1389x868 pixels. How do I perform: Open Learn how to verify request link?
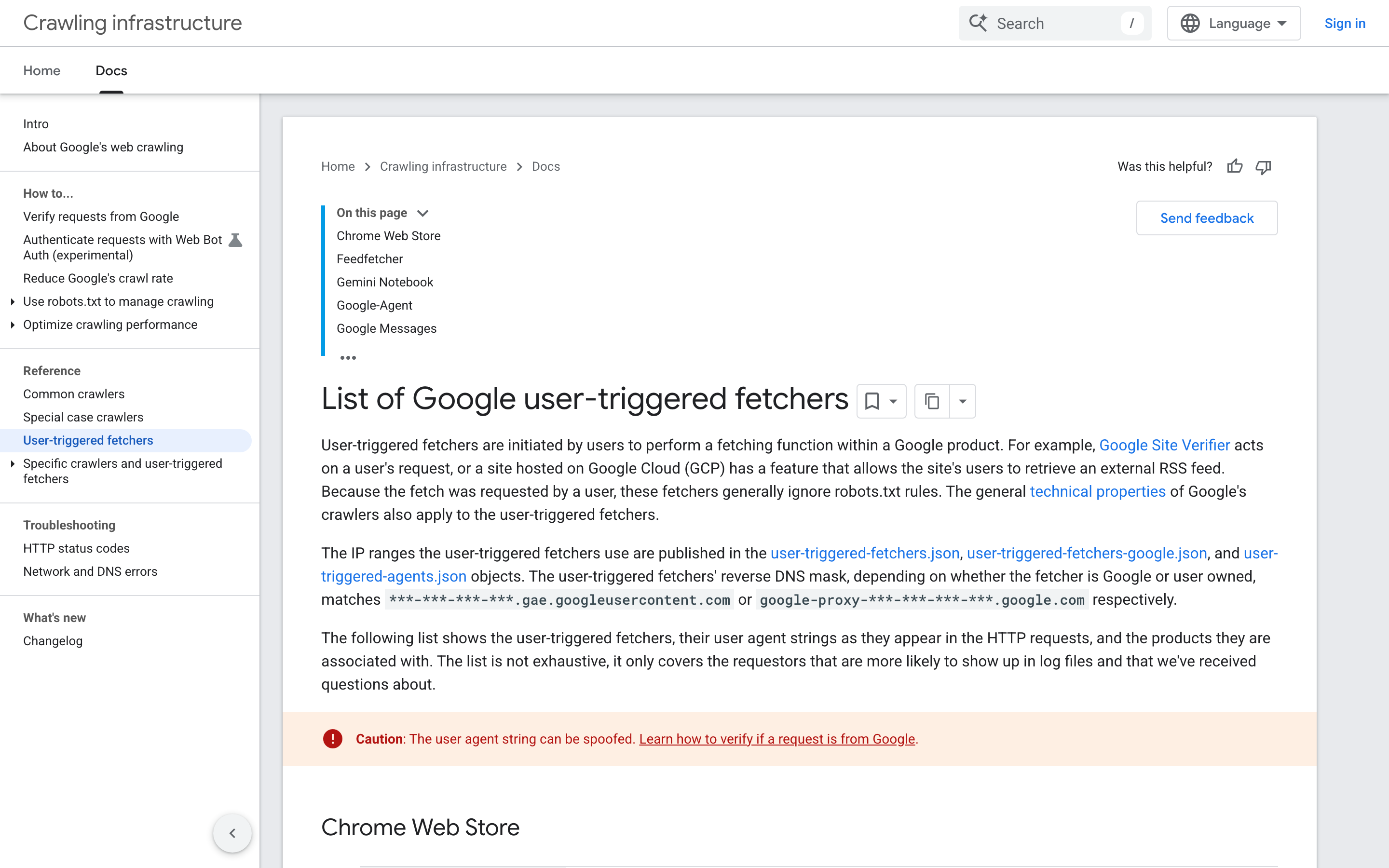(777, 739)
